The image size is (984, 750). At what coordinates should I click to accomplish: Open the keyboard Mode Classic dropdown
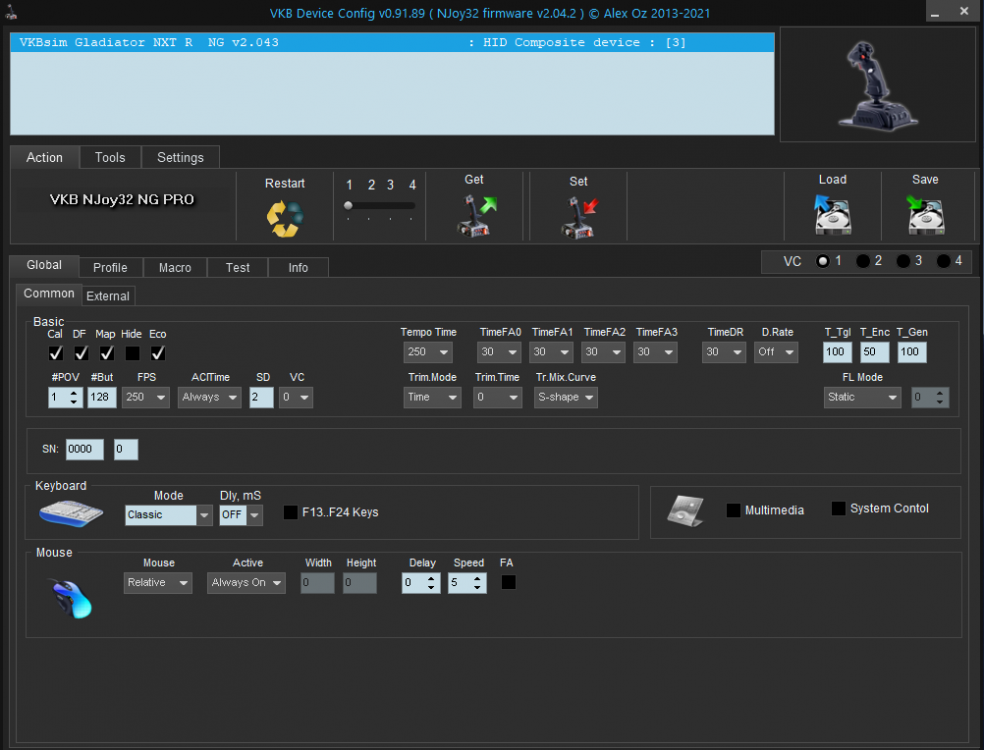pyautogui.click(x=168, y=515)
